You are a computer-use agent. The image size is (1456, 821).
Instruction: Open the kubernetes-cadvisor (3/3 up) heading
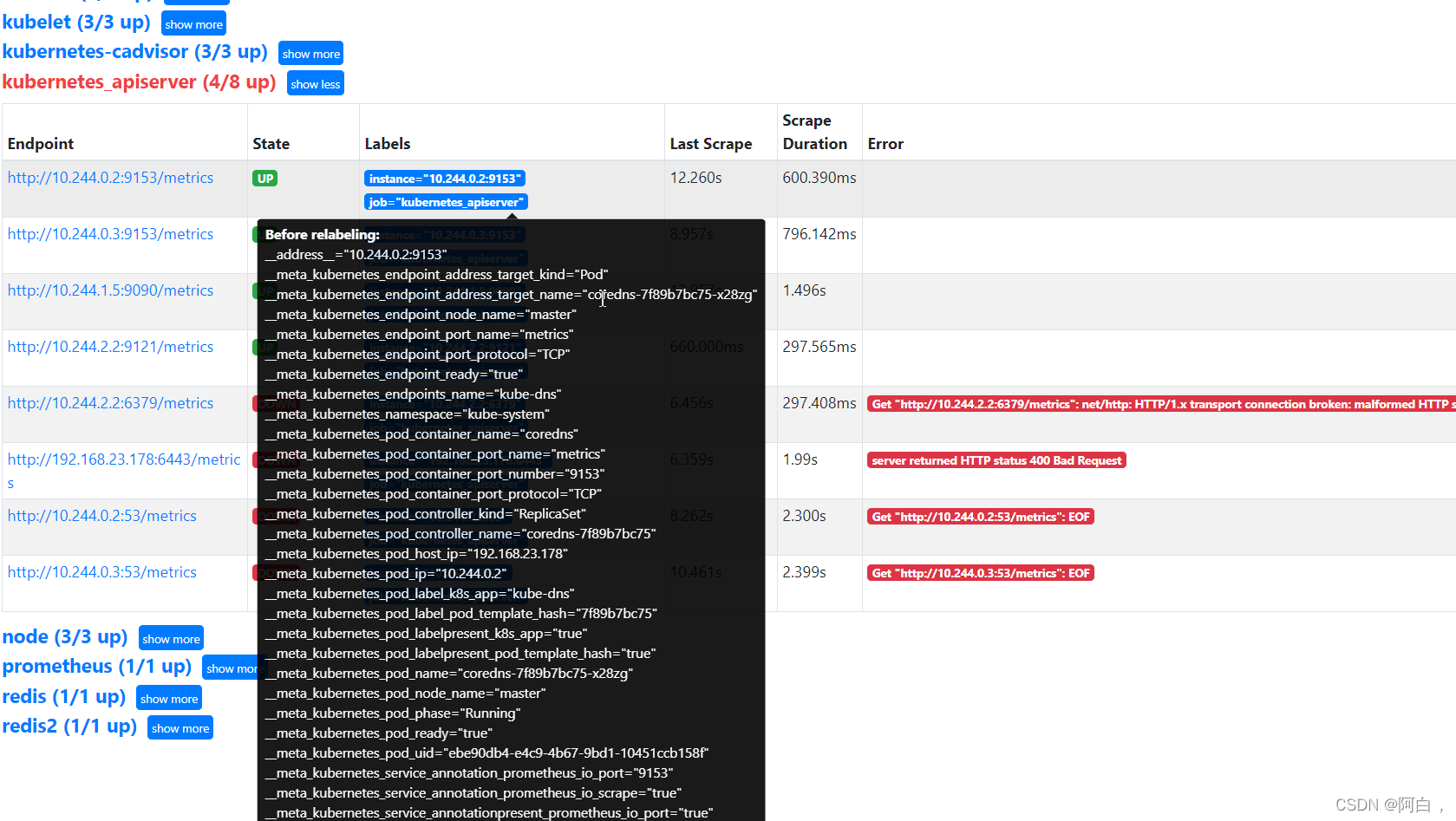[134, 51]
